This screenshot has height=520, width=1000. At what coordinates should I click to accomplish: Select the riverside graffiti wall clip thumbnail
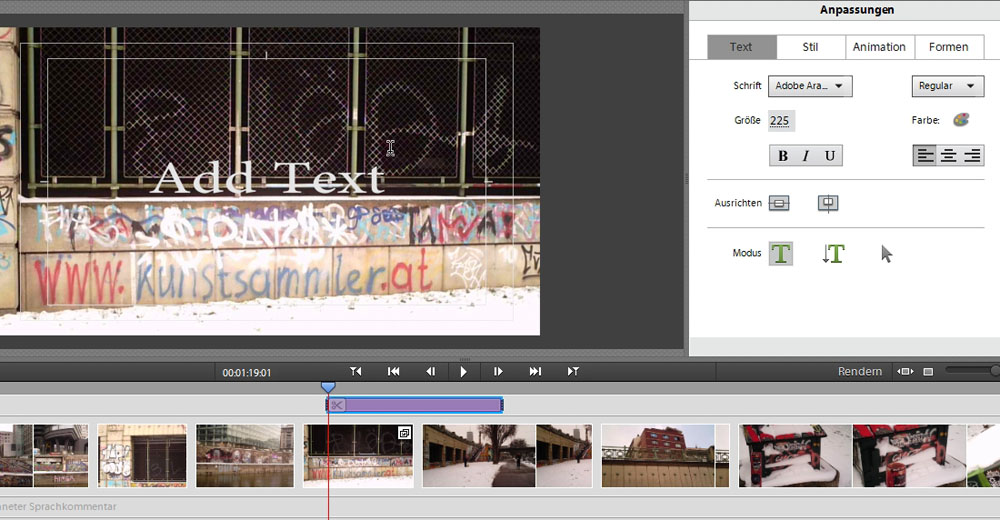[245, 456]
